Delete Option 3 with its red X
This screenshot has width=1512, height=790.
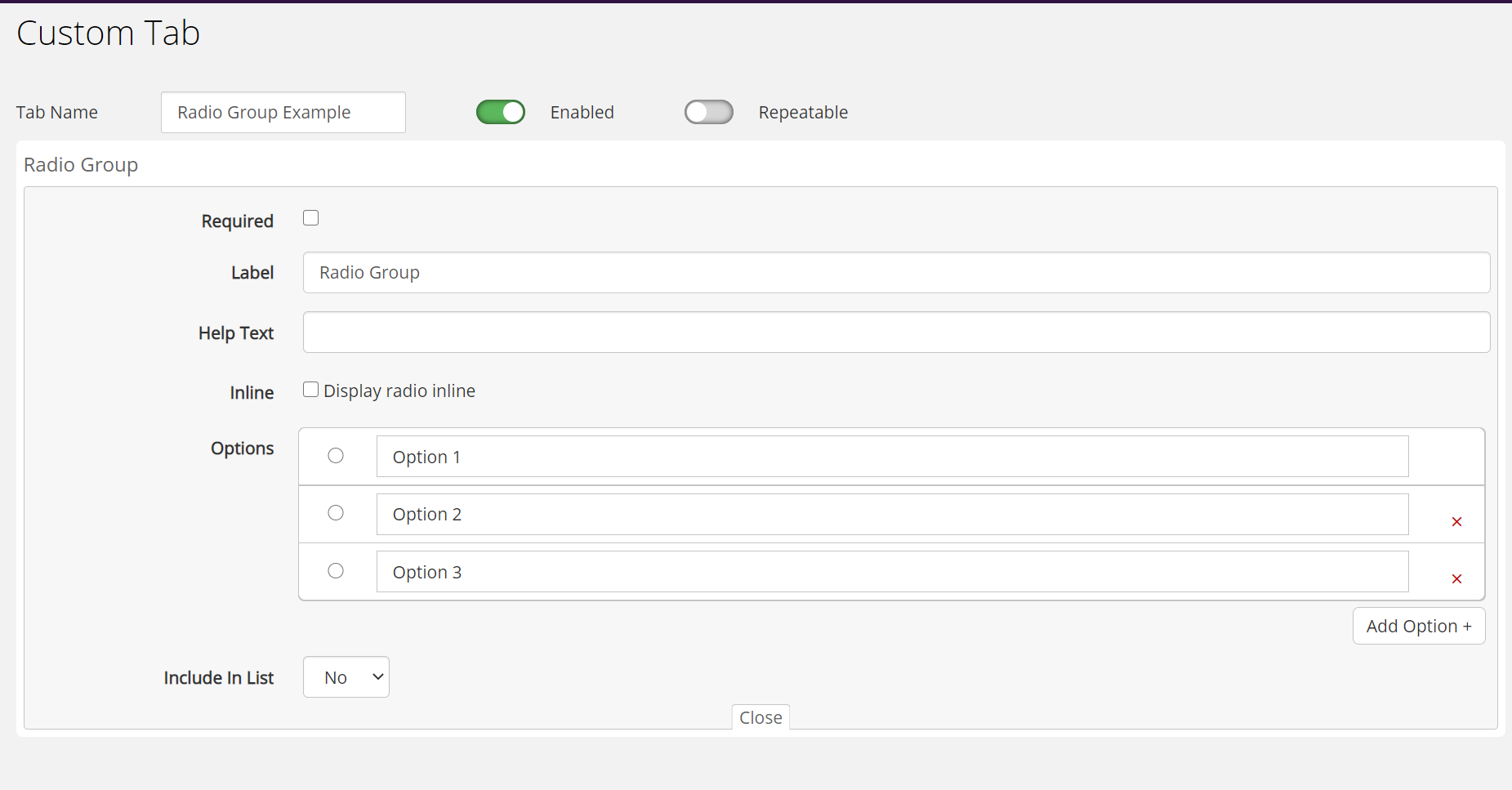point(1456,578)
